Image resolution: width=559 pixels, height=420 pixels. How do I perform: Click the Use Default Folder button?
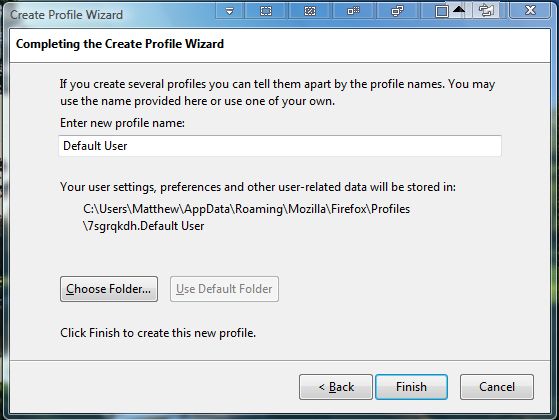point(224,289)
